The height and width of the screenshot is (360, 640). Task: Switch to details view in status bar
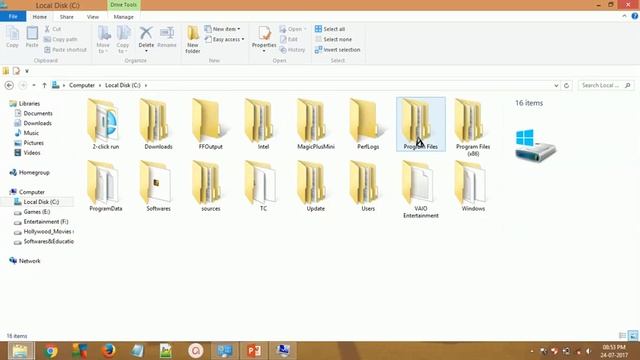(x=622, y=336)
